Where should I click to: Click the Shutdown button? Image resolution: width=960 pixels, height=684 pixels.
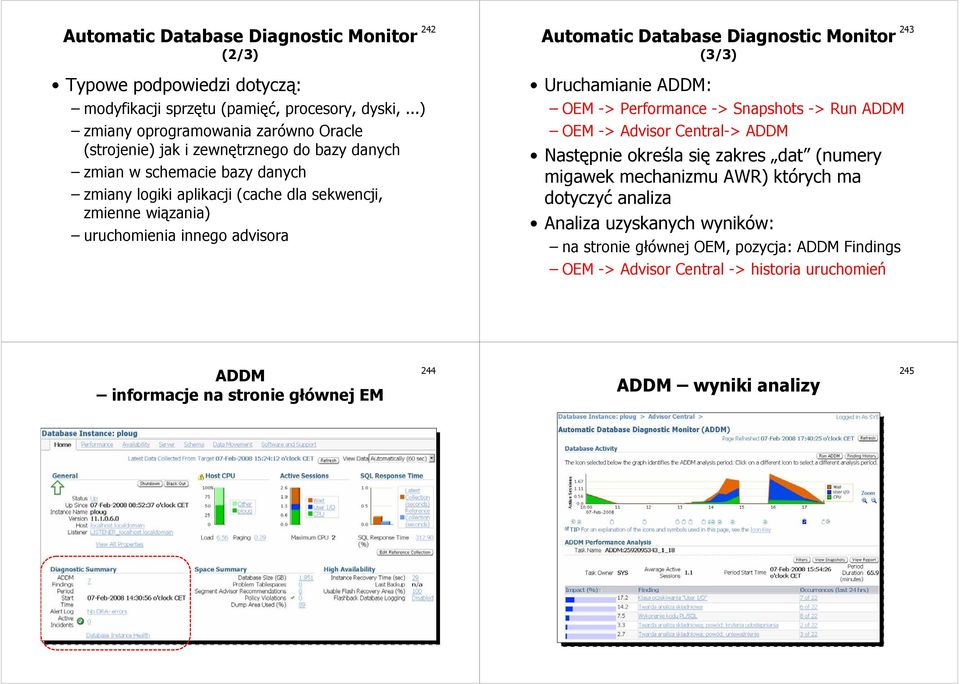coord(150,484)
